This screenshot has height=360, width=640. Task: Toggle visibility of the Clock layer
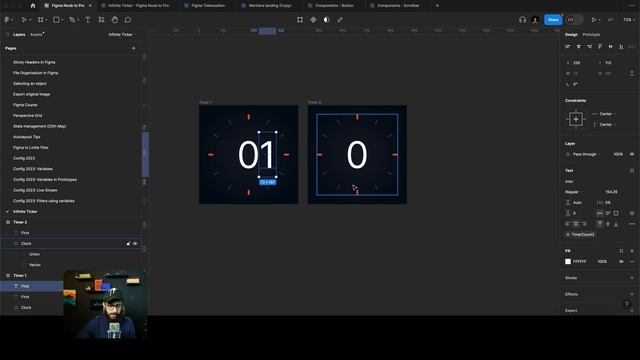tap(135, 244)
